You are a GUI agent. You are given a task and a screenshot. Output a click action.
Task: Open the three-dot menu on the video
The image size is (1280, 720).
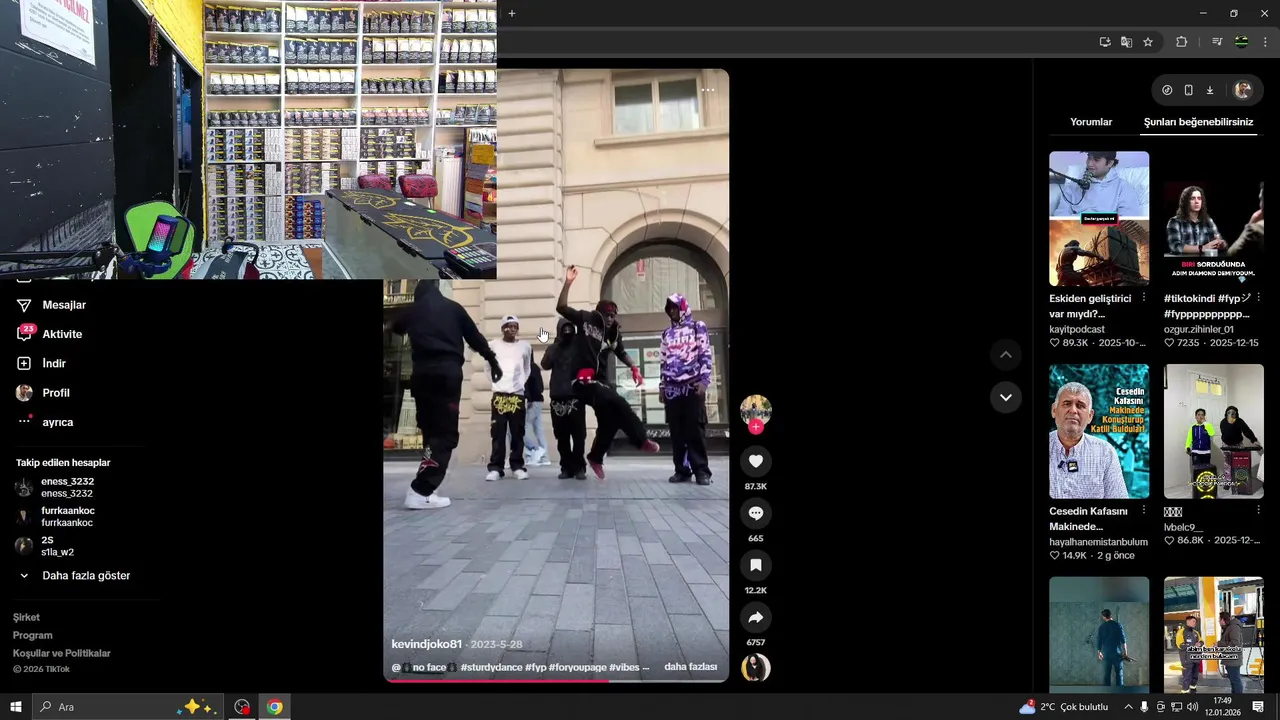point(708,90)
